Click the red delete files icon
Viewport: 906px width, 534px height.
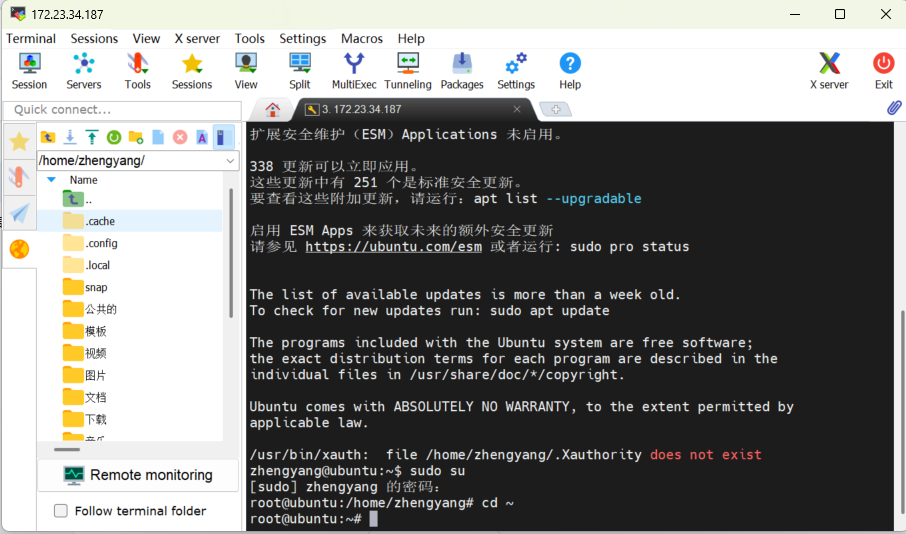click(x=180, y=137)
